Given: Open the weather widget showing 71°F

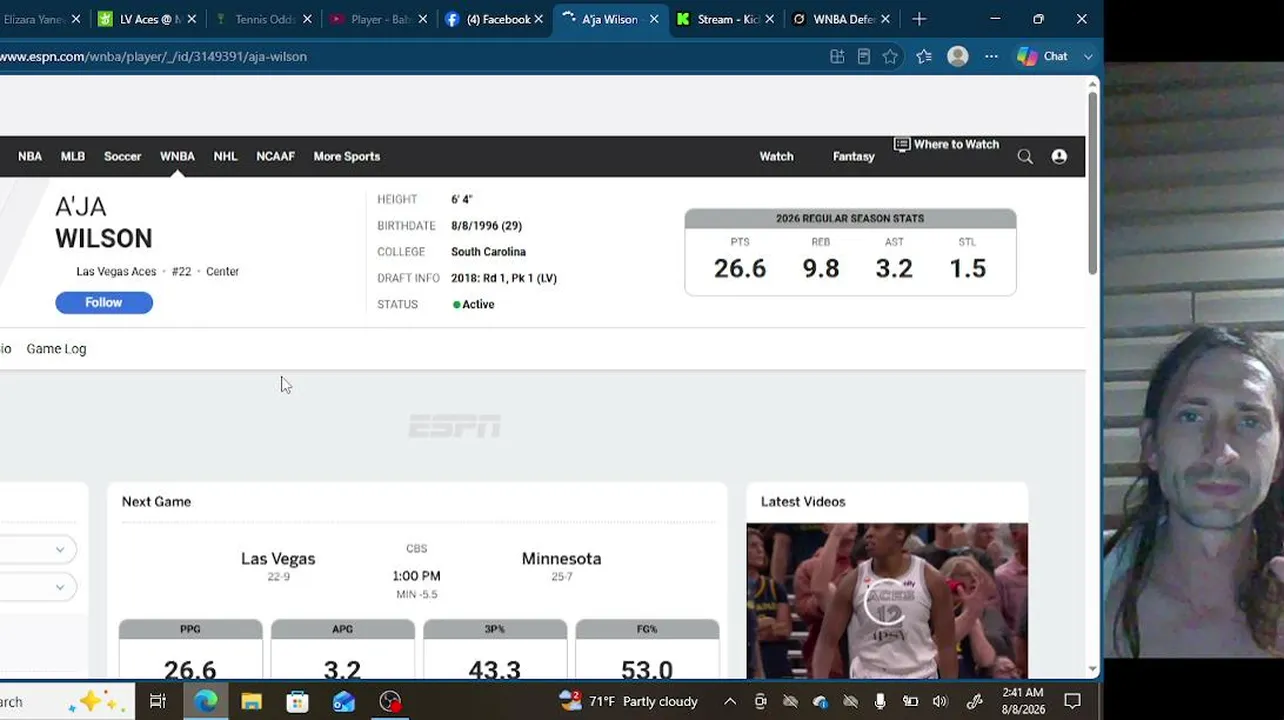Looking at the screenshot, I should click(x=628, y=701).
